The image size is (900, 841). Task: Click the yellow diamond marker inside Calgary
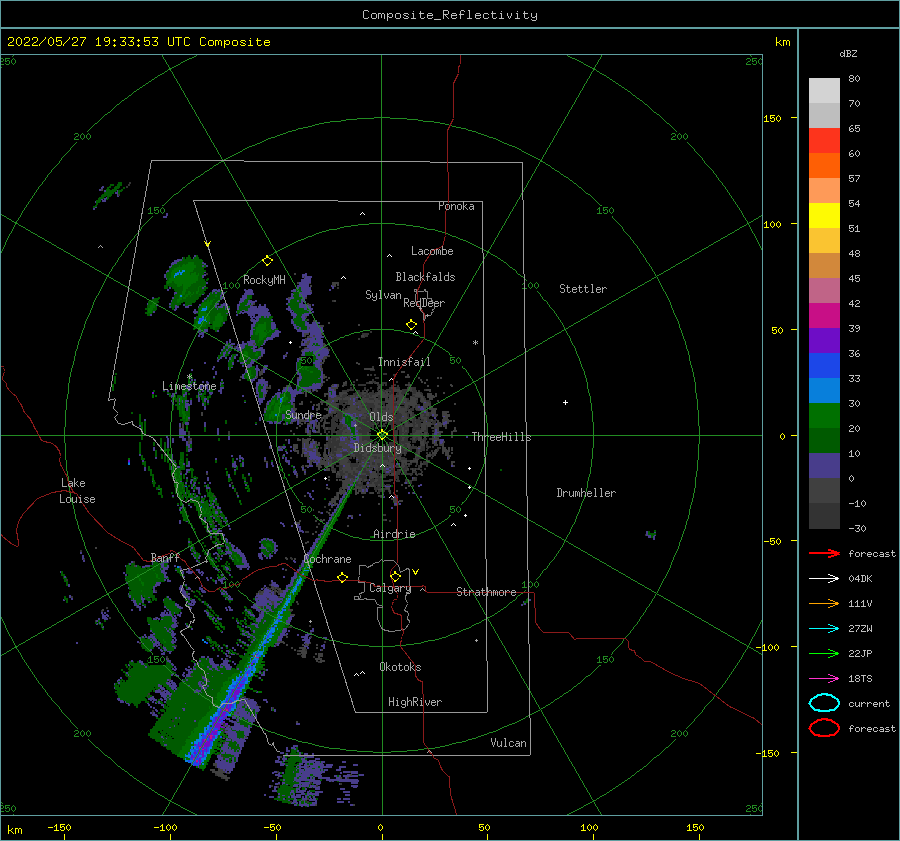(395, 576)
